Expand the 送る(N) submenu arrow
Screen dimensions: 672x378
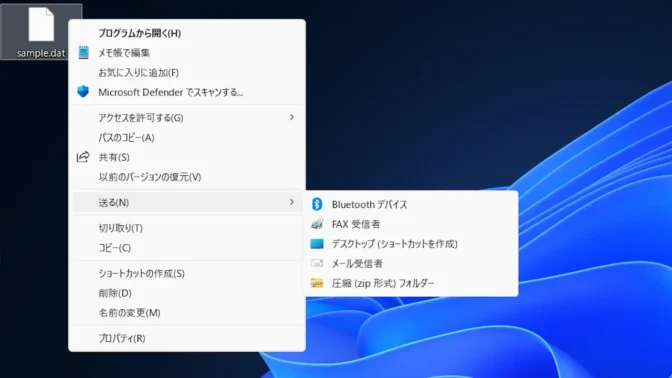[x=291, y=202]
